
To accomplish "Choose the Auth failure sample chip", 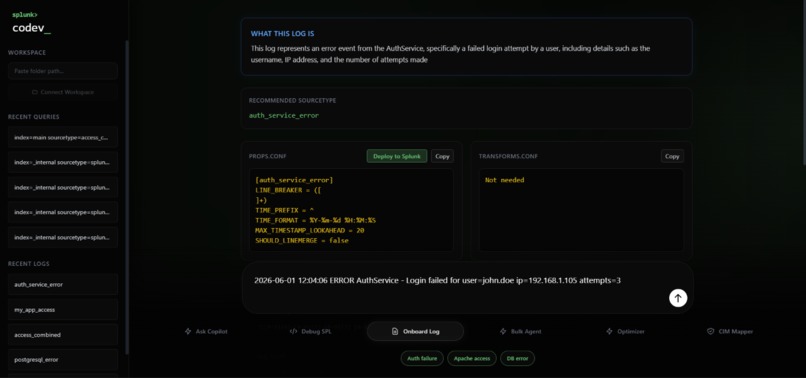I will click(x=422, y=358).
